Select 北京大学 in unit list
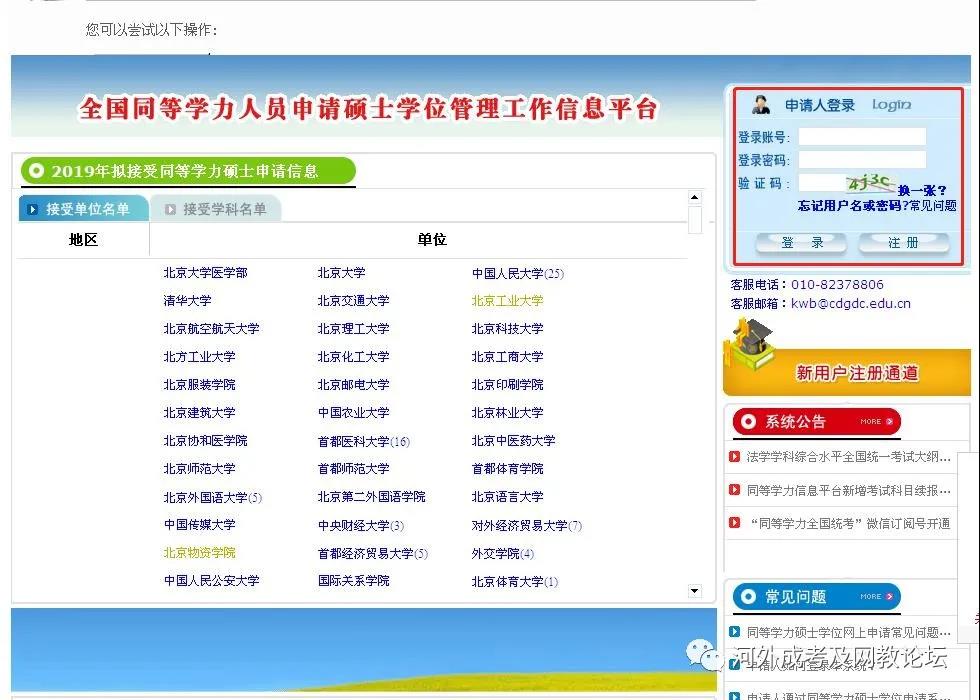The width and height of the screenshot is (980, 700). (x=341, y=273)
